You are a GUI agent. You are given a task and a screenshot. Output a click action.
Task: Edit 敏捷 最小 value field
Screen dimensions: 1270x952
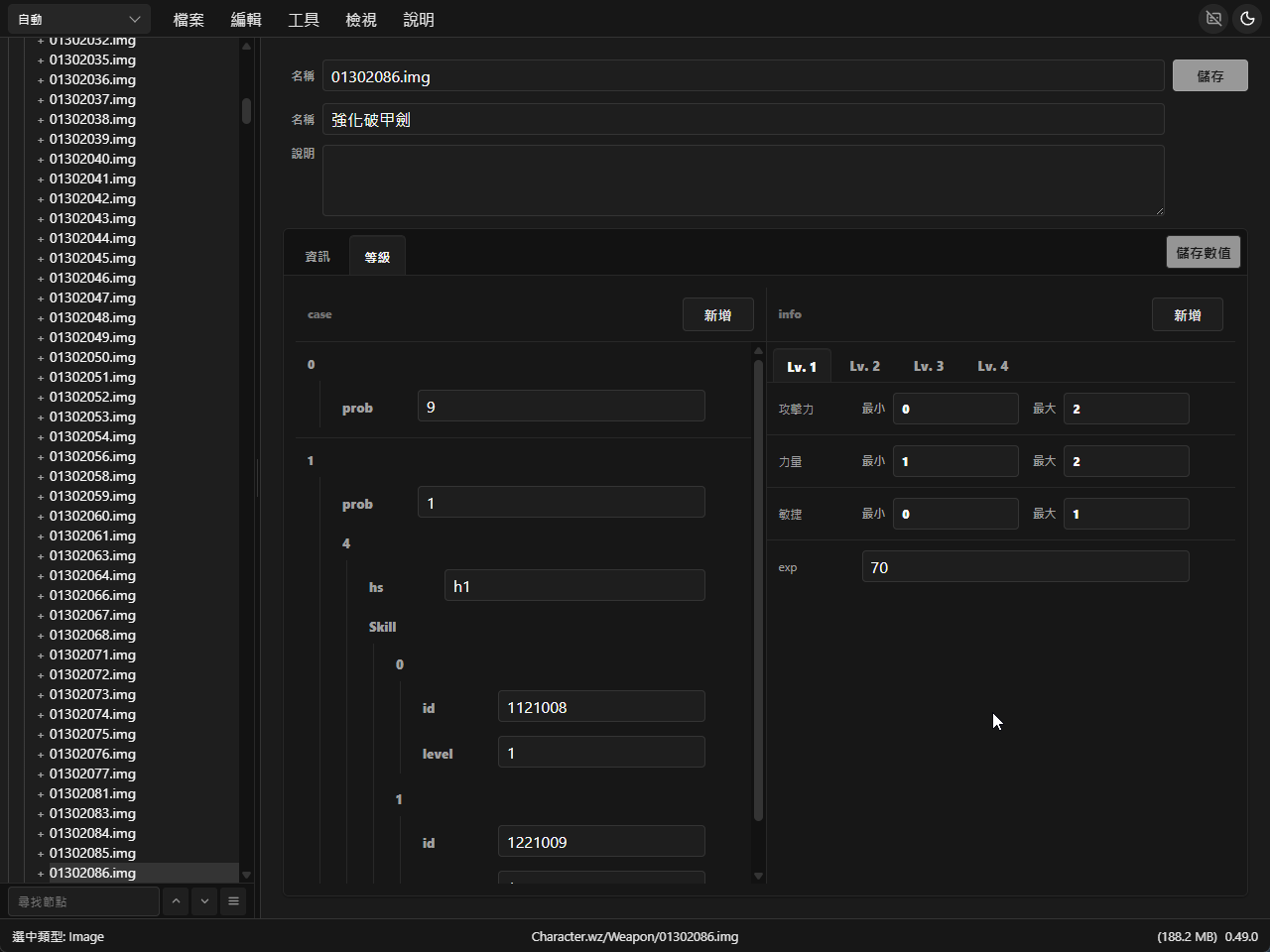(x=955, y=514)
